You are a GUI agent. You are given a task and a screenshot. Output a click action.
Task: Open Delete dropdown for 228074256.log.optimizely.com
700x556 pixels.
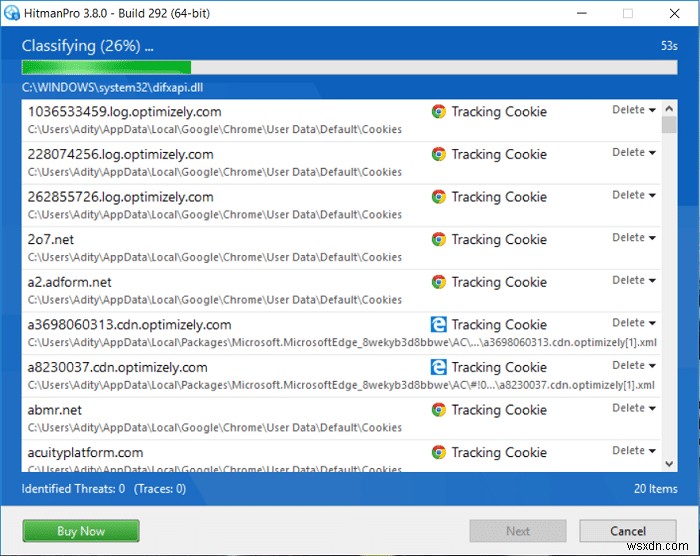pos(633,152)
